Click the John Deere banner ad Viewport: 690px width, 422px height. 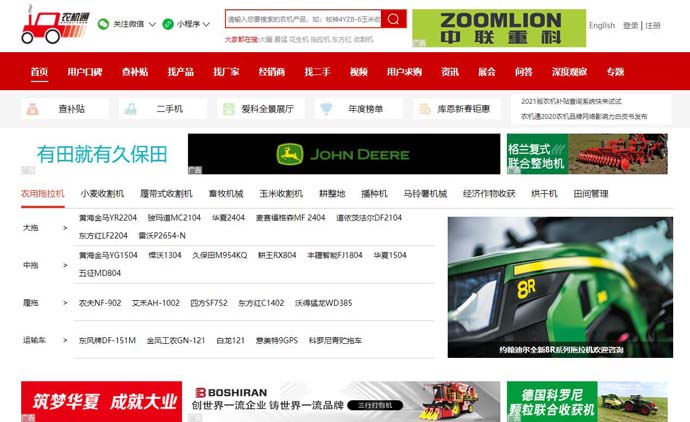344,154
